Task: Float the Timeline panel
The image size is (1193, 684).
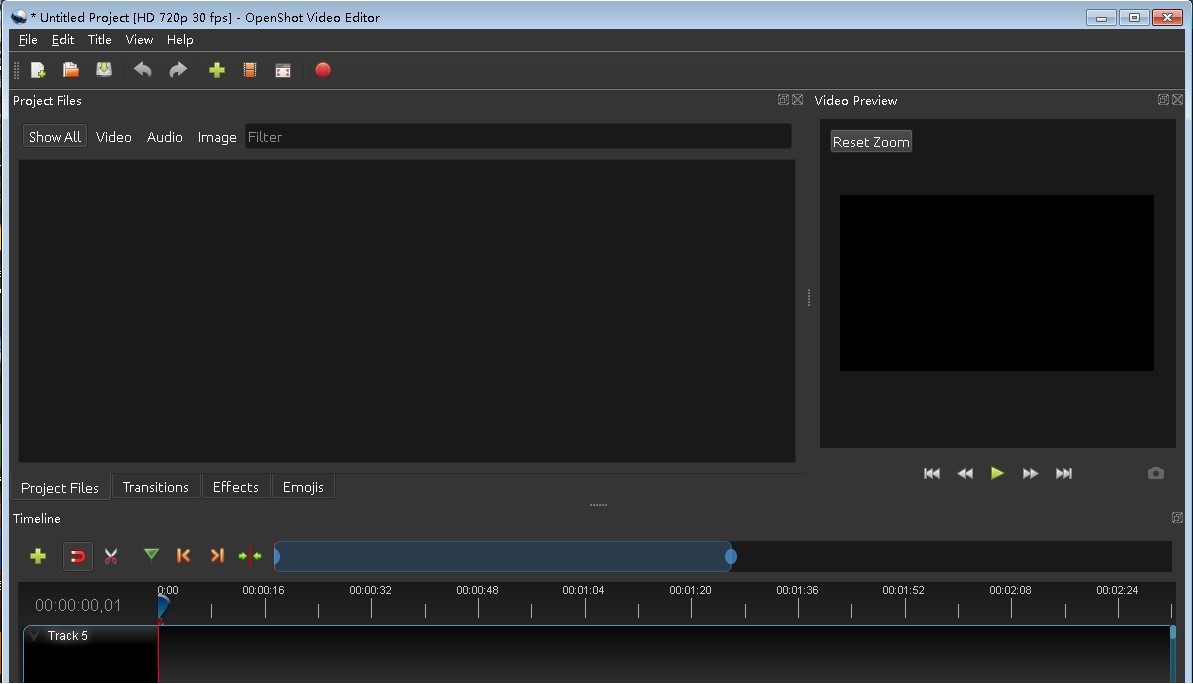Action: (x=1177, y=517)
